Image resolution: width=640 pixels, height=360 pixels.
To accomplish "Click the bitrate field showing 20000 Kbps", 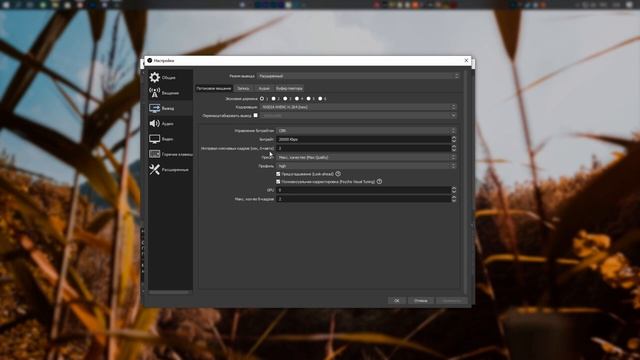I will point(363,140).
